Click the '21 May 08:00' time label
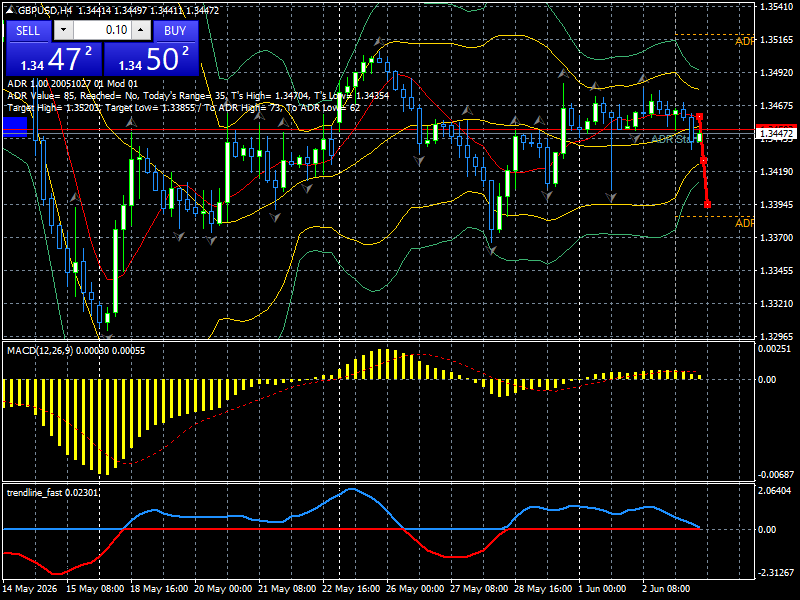 (287, 589)
